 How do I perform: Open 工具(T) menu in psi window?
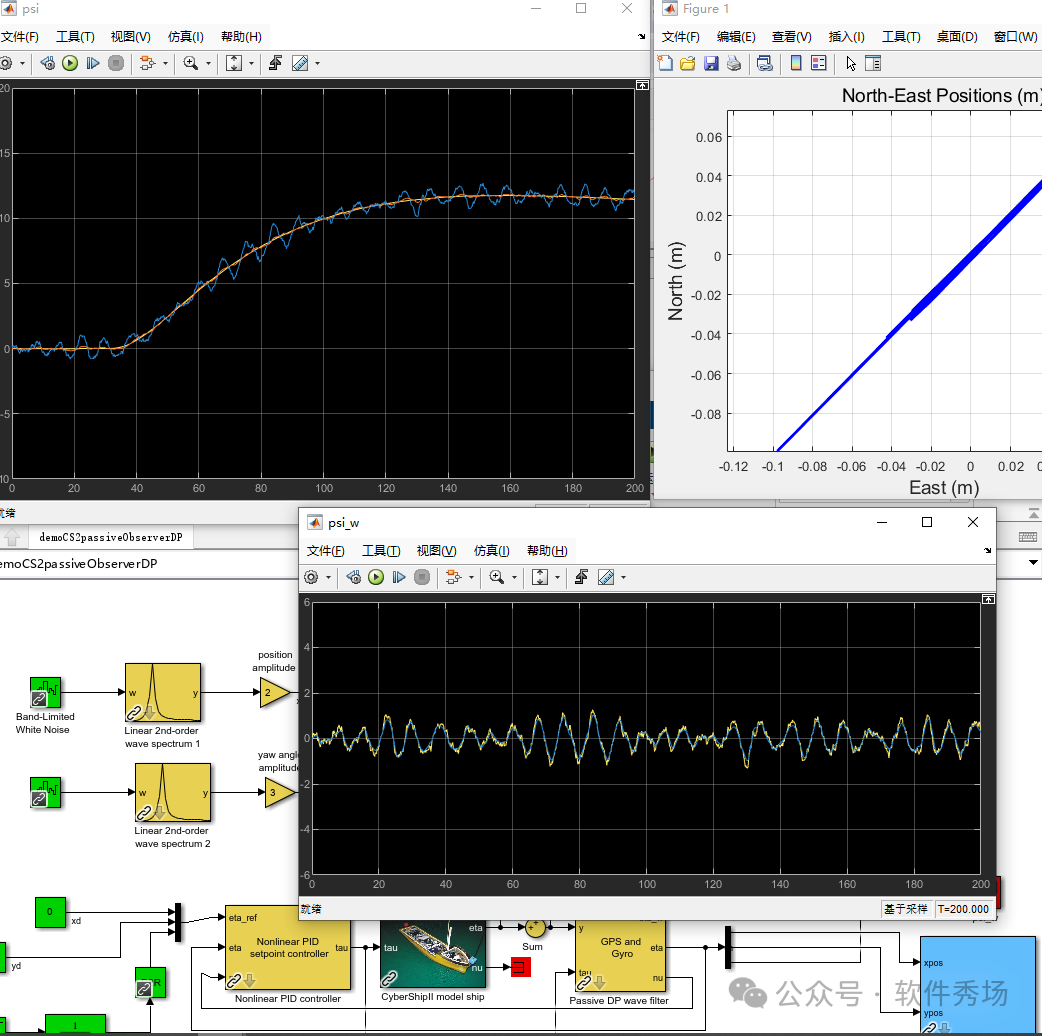tap(75, 37)
